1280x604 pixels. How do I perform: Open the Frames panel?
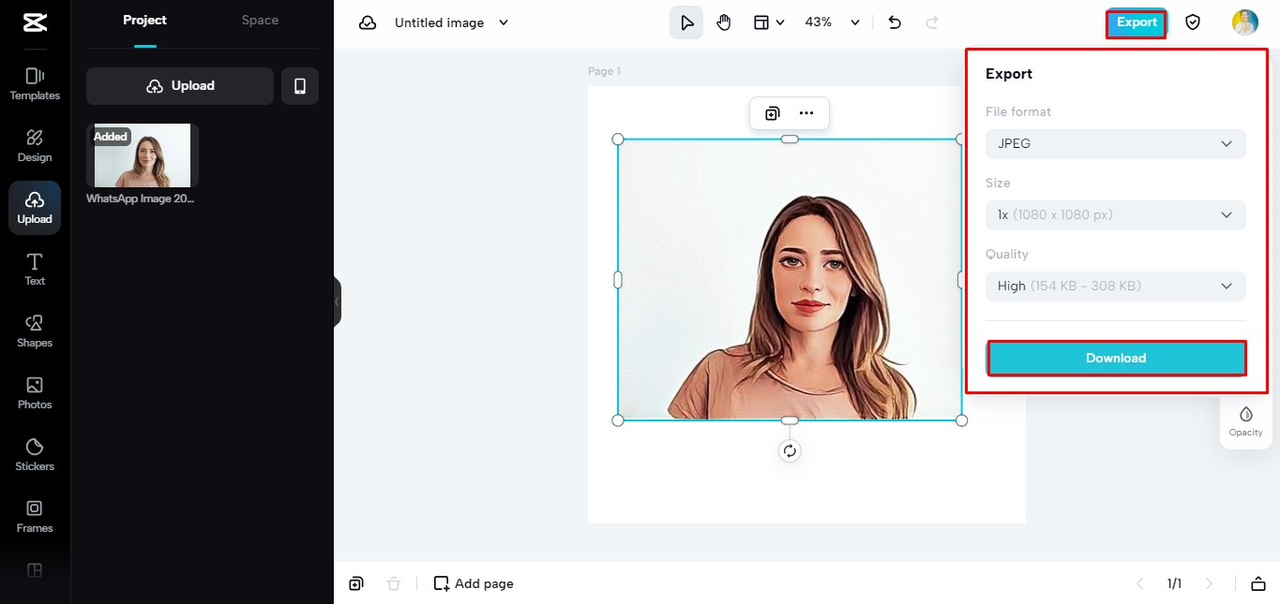coord(35,517)
